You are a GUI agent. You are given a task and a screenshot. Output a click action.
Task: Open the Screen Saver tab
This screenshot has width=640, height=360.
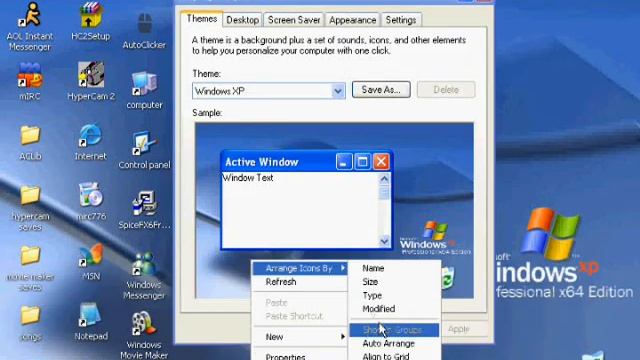(294, 20)
